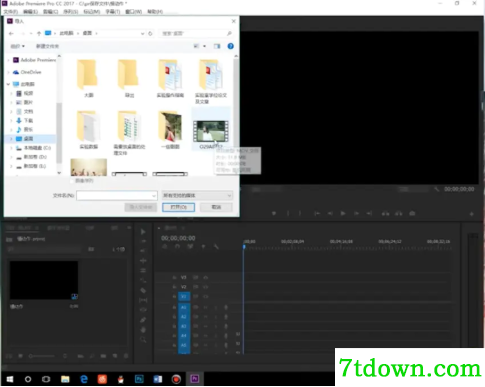Select the video file thumbnail in dialog
Image resolution: width=485 pixels, height=387 pixels.
tap(211, 131)
